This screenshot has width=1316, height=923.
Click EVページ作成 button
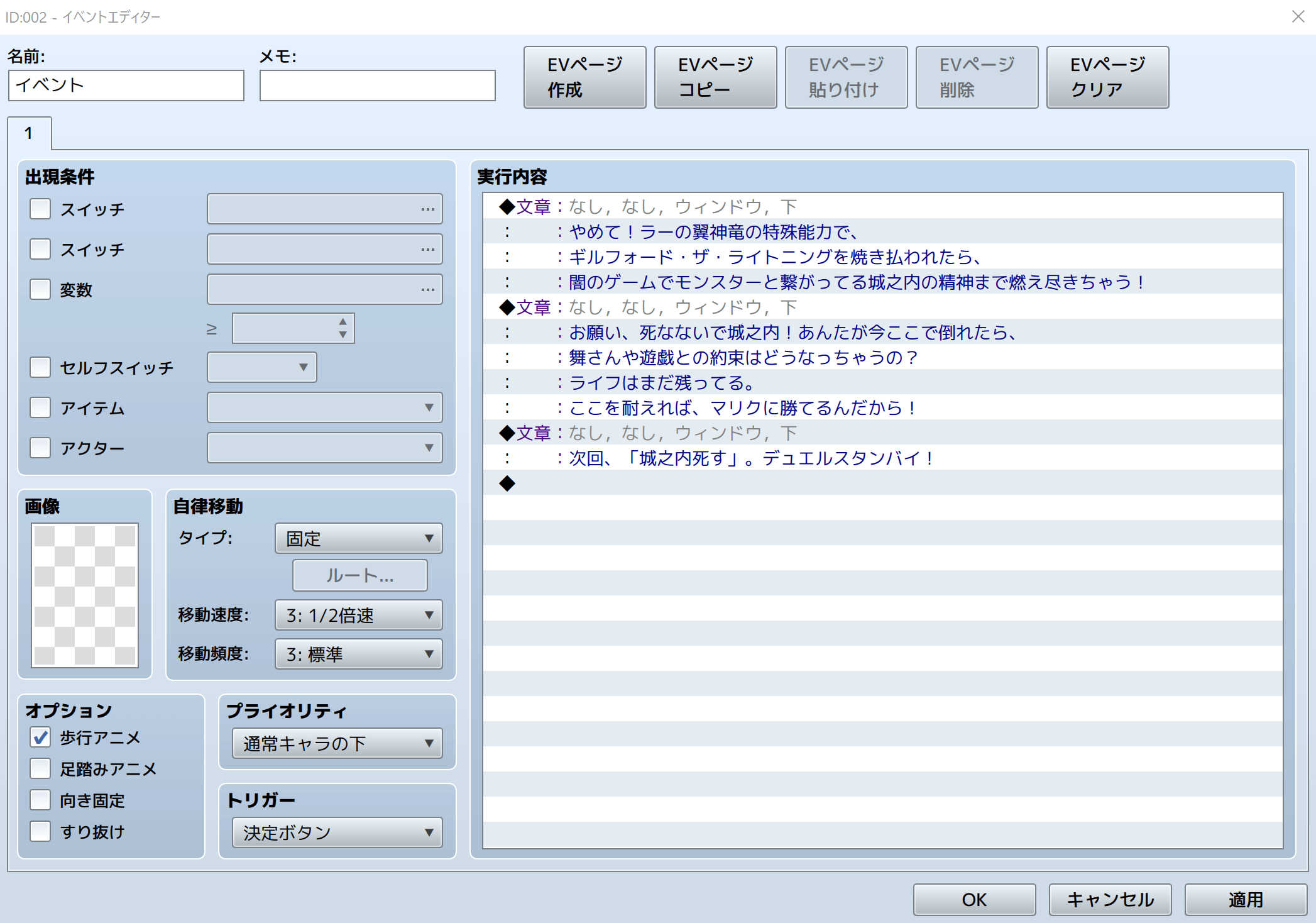coord(584,77)
